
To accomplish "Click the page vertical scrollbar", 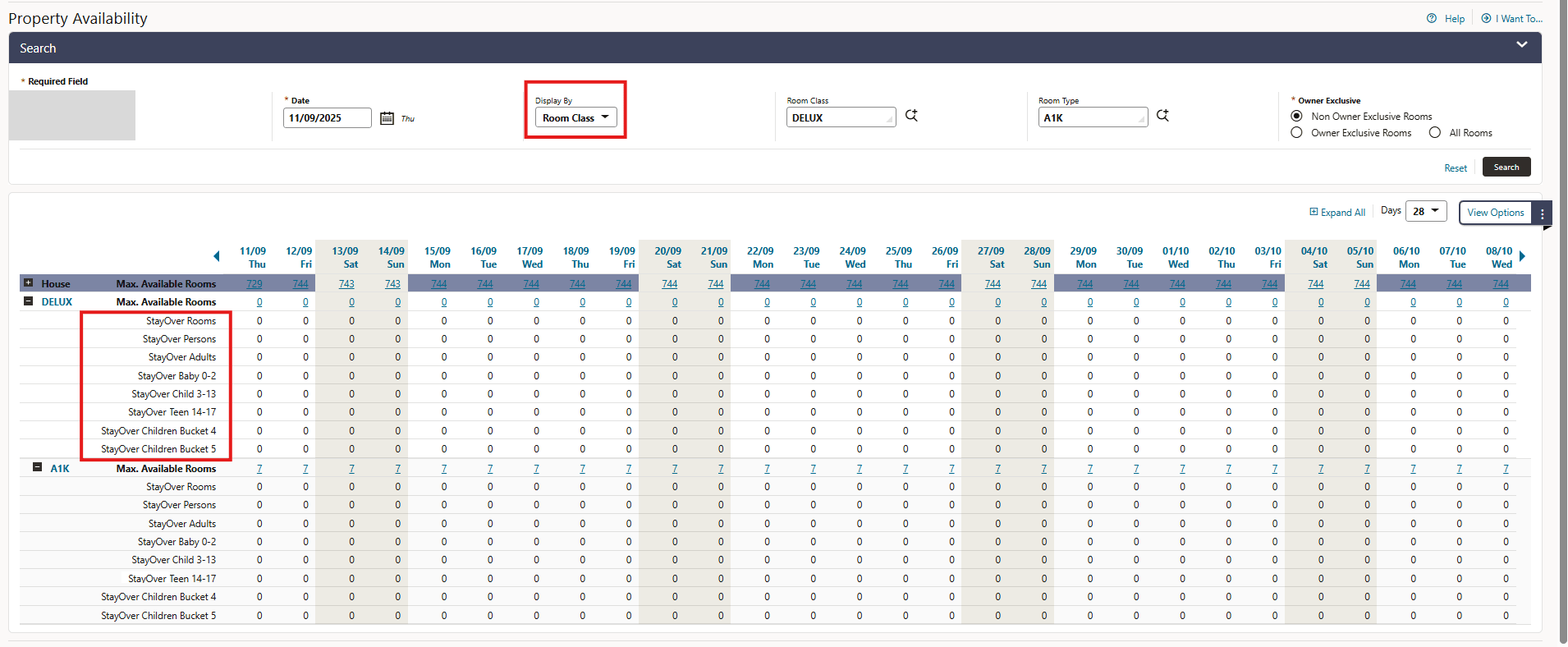I will click(1563, 320).
